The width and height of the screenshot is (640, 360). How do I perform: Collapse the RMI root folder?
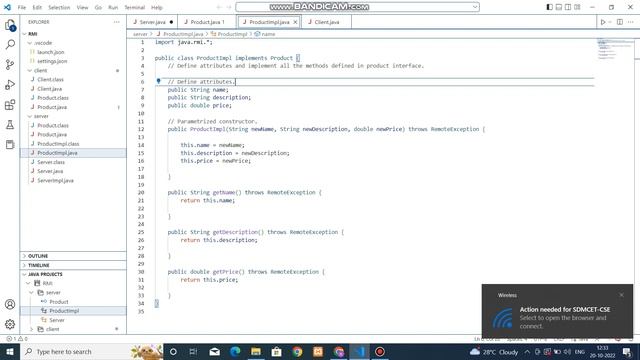tap(25, 34)
